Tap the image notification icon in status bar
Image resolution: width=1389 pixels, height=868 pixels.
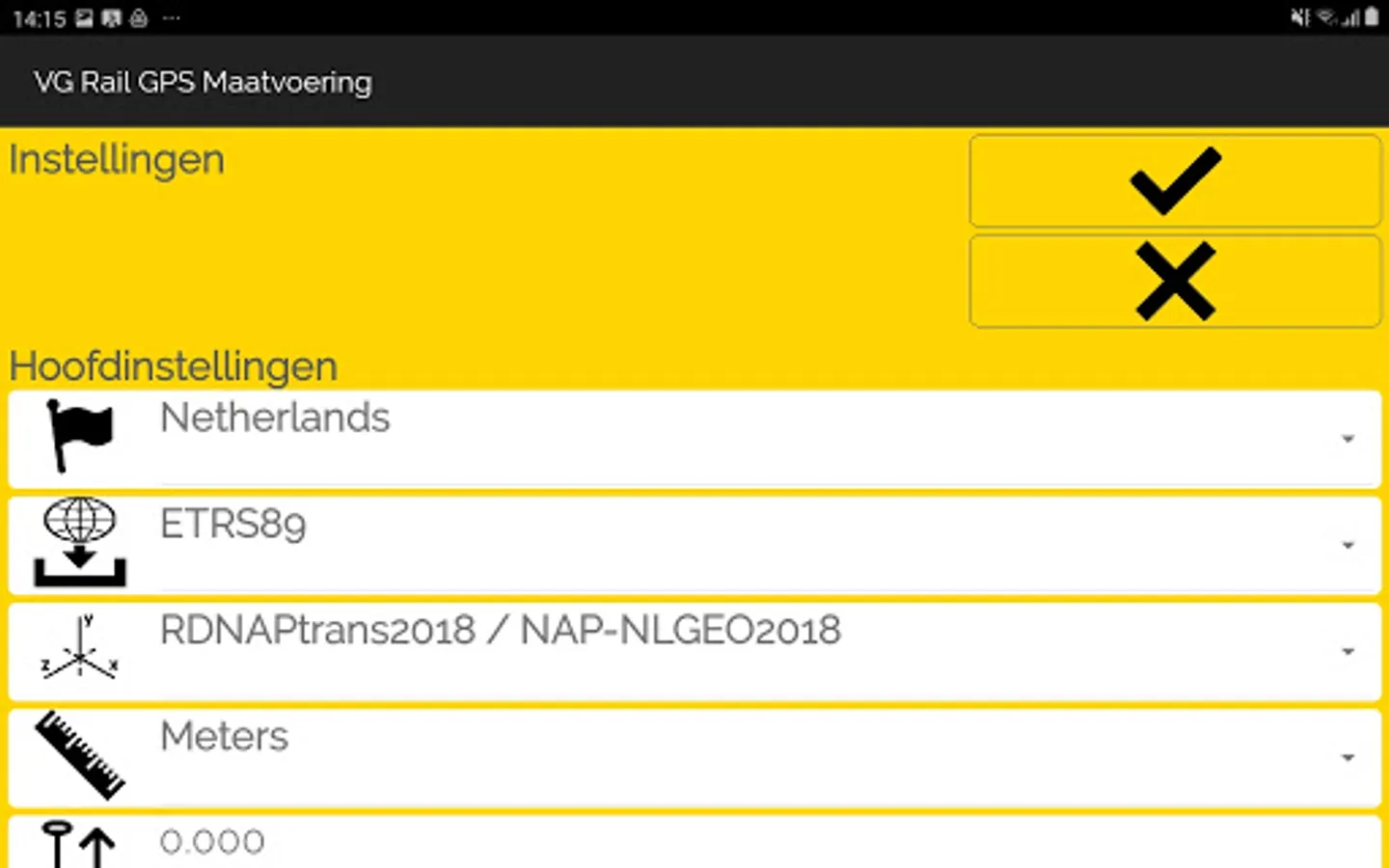pos(85,18)
